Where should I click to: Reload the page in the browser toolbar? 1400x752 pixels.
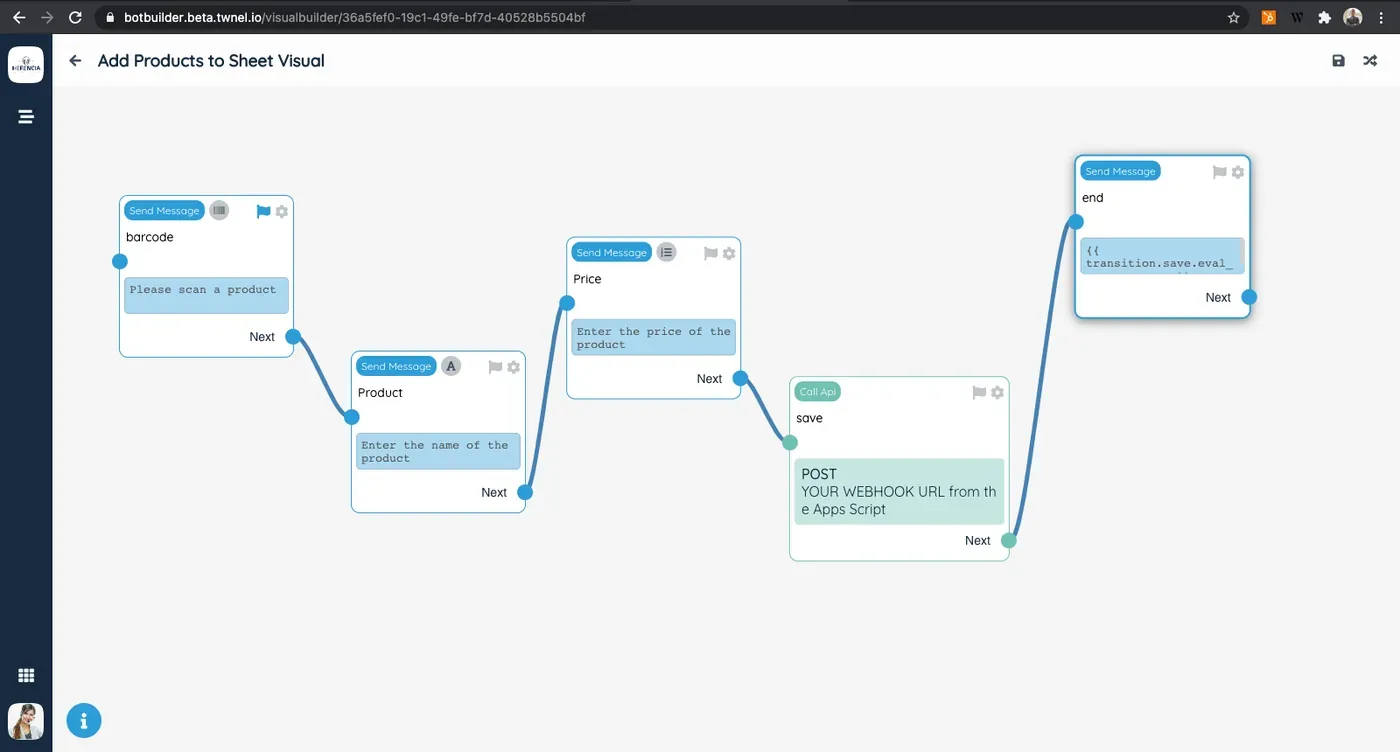(76, 17)
